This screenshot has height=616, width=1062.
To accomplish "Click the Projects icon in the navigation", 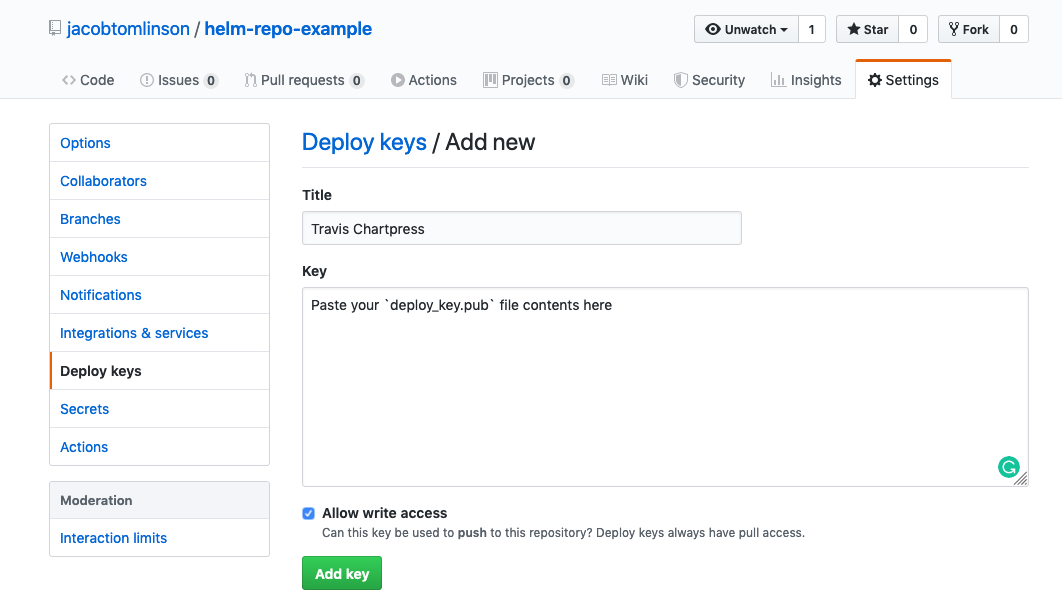I will 490,79.
